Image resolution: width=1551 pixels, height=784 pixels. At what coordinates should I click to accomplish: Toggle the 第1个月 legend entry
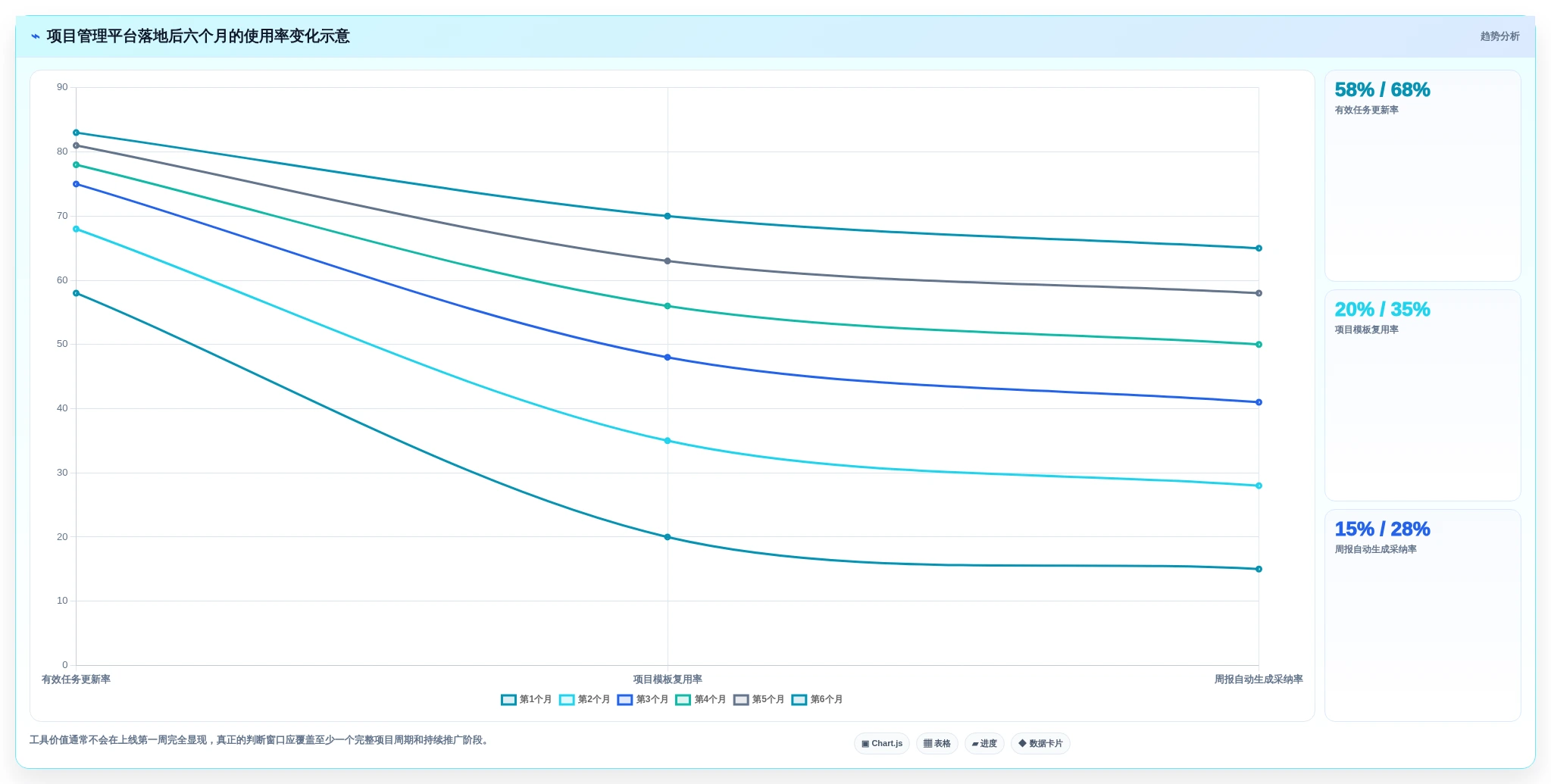pos(527,700)
